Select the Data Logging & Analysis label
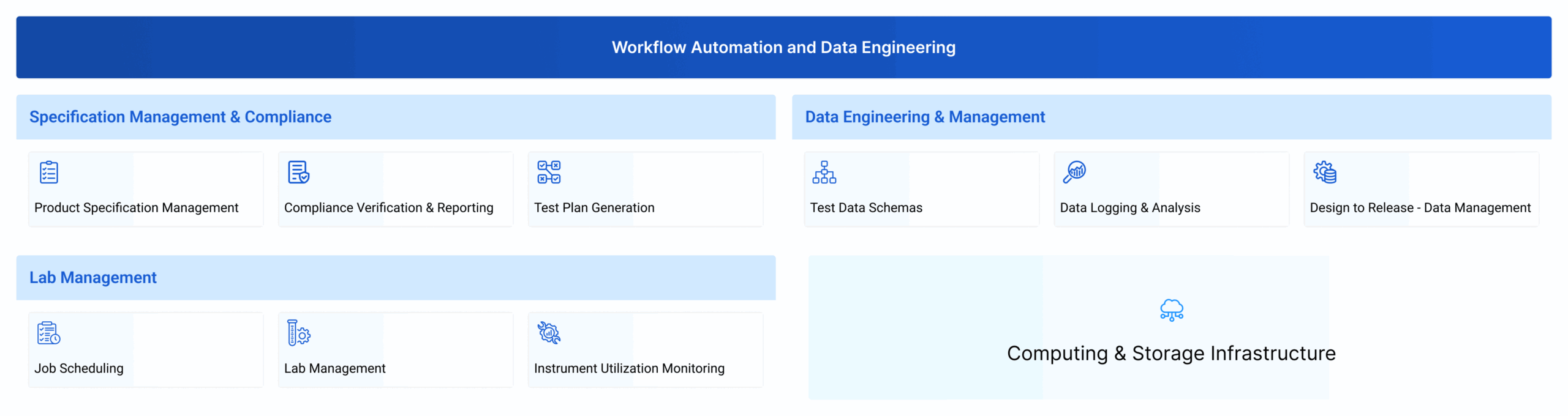The height and width of the screenshot is (416, 1568). click(1129, 208)
